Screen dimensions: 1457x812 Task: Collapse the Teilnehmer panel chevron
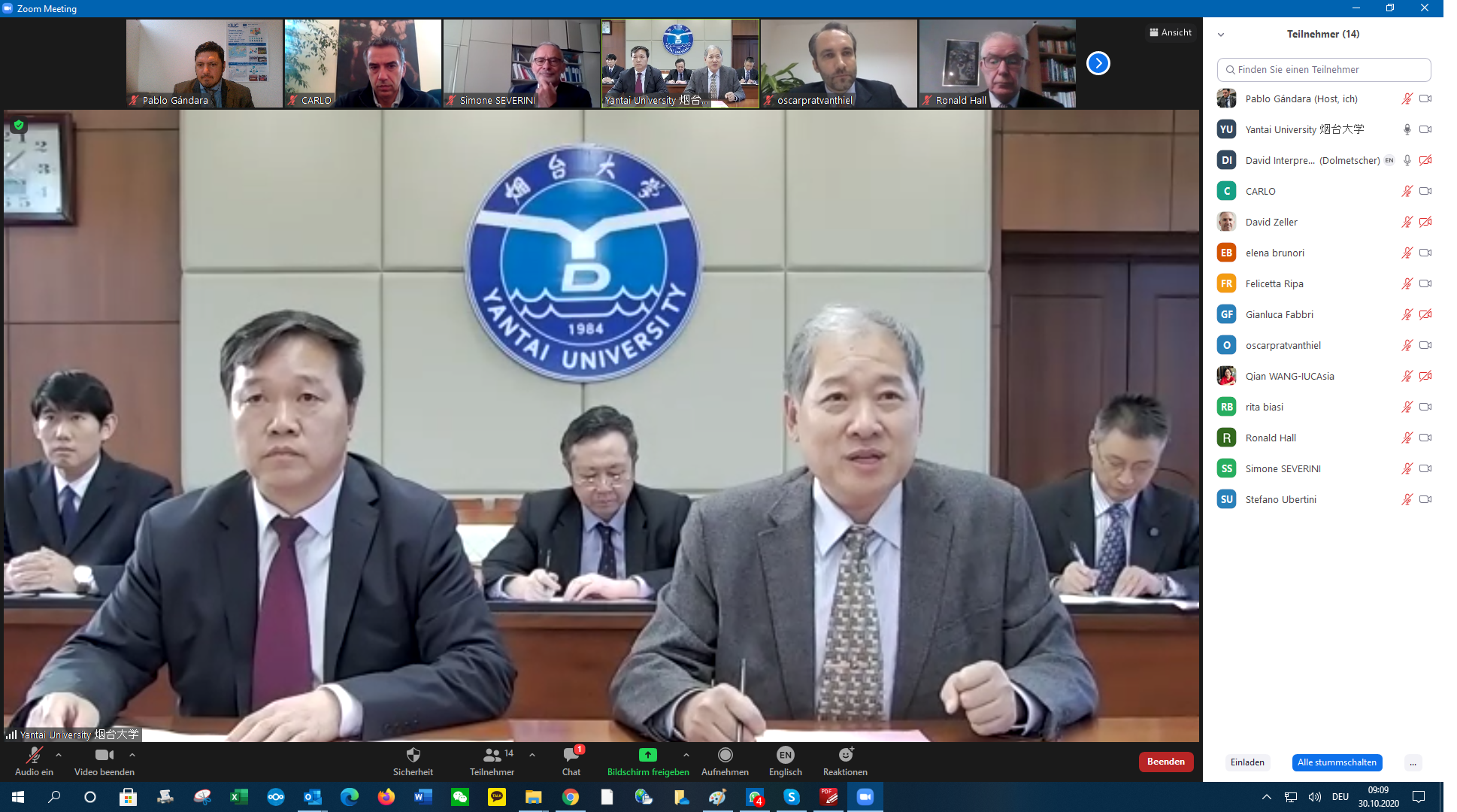point(1221,35)
